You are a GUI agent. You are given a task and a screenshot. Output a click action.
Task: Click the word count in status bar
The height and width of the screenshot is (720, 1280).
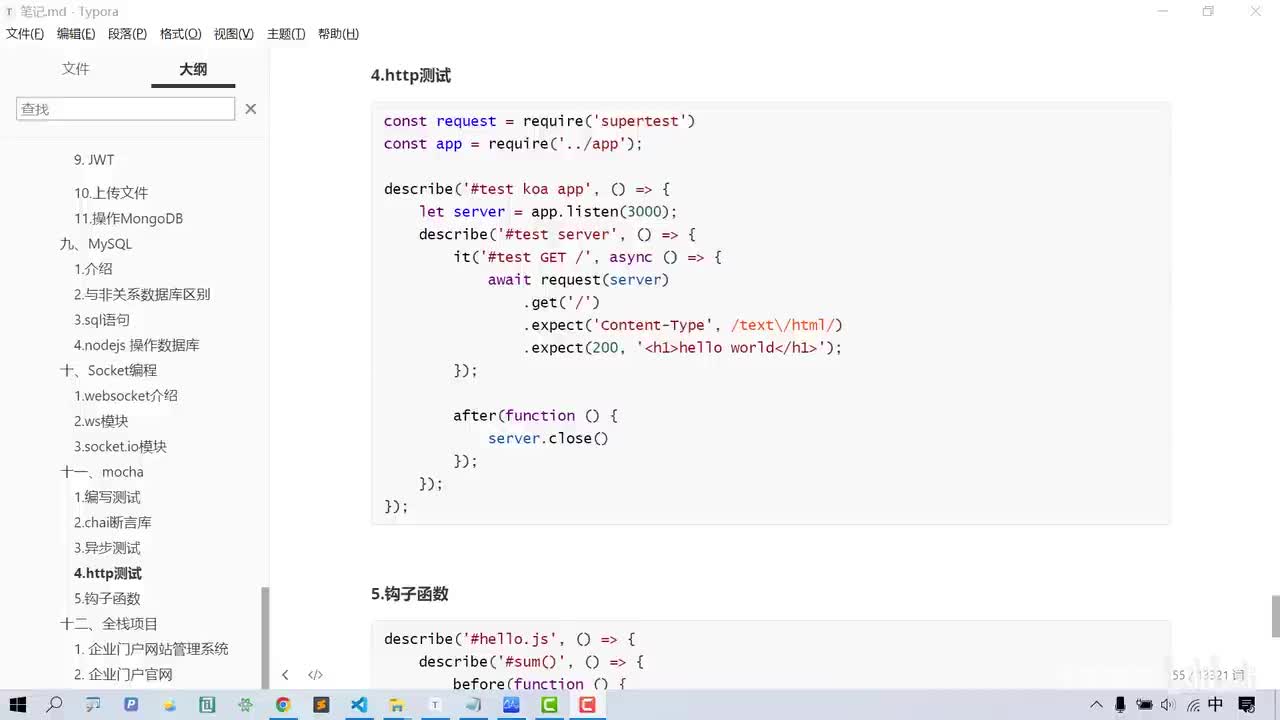[1208, 675]
